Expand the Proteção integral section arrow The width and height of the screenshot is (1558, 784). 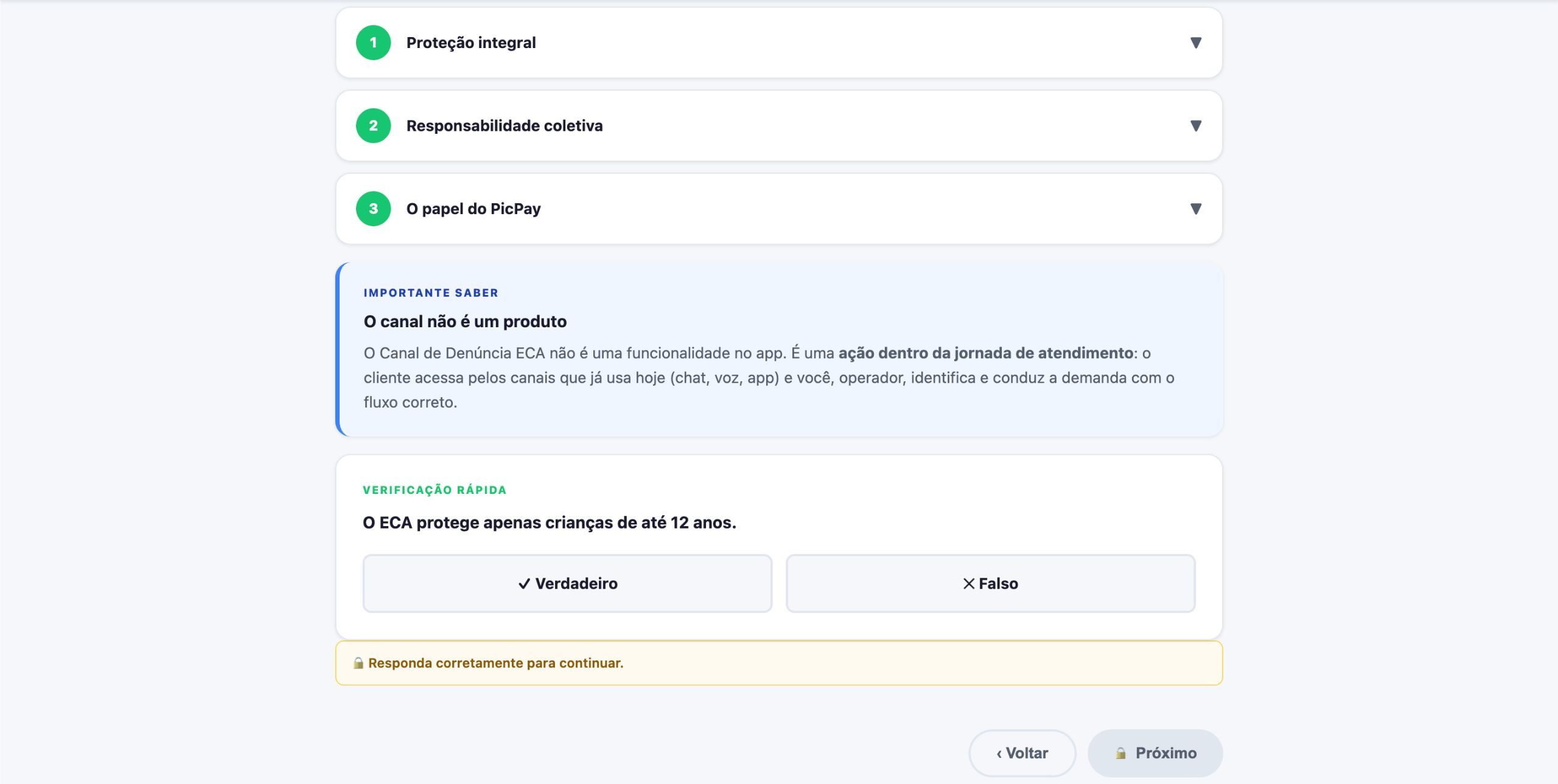pyautogui.click(x=1195, y=43)
